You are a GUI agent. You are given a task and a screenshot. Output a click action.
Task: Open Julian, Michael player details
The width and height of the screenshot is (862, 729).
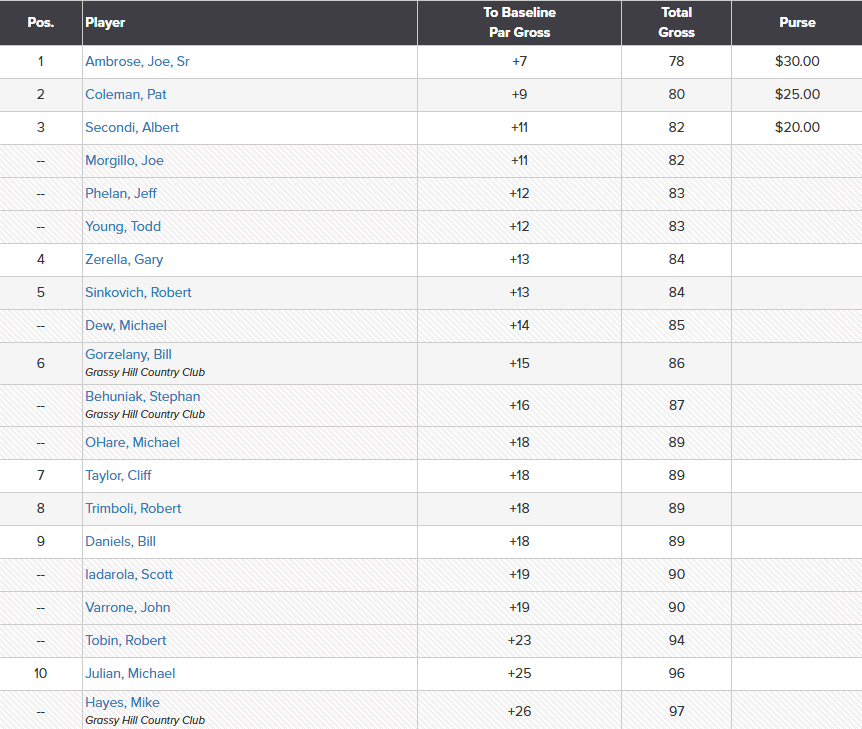pyautogui.click(x=132, y=673)
